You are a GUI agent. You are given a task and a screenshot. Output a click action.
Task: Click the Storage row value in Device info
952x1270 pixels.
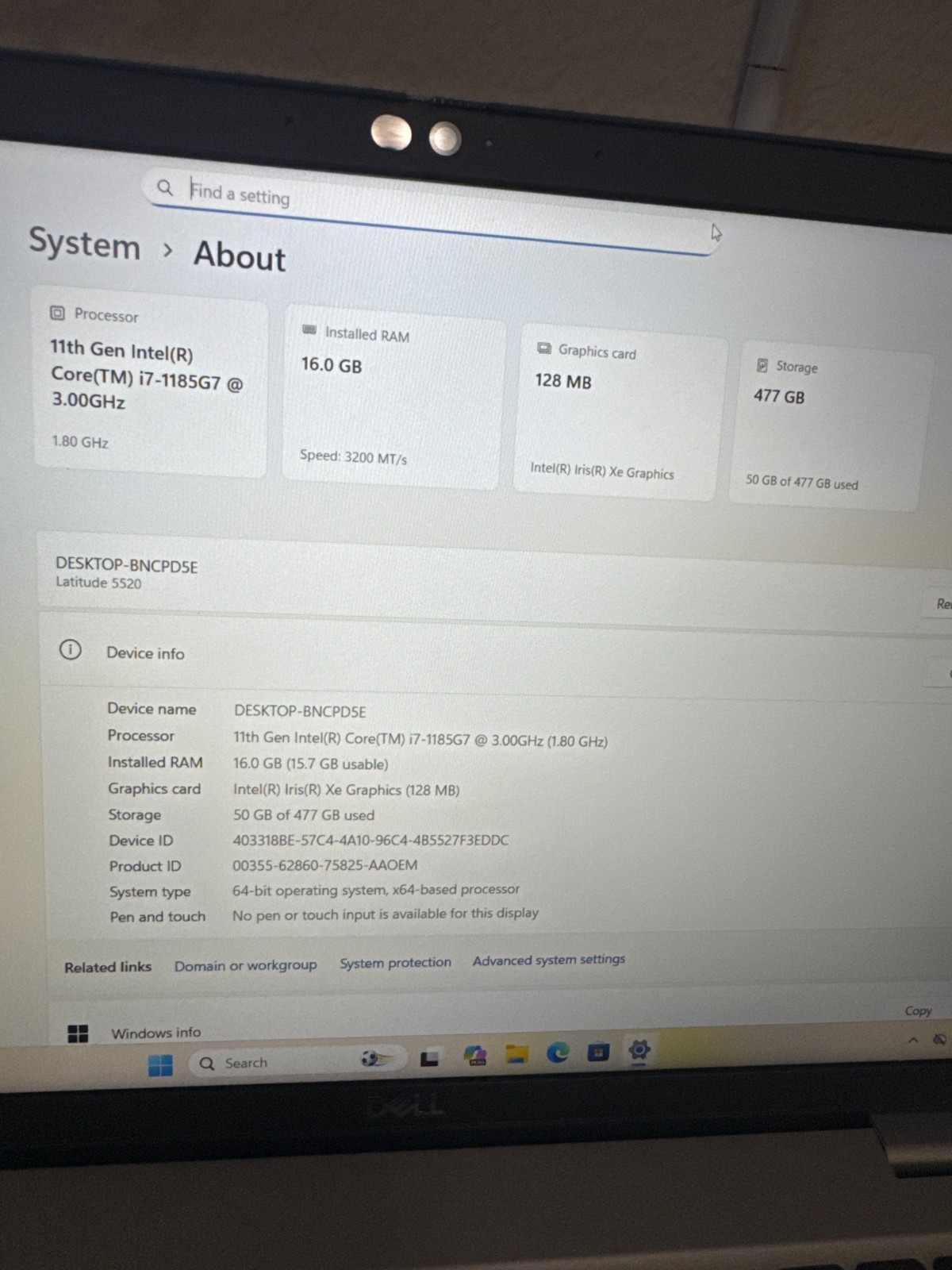303,815
